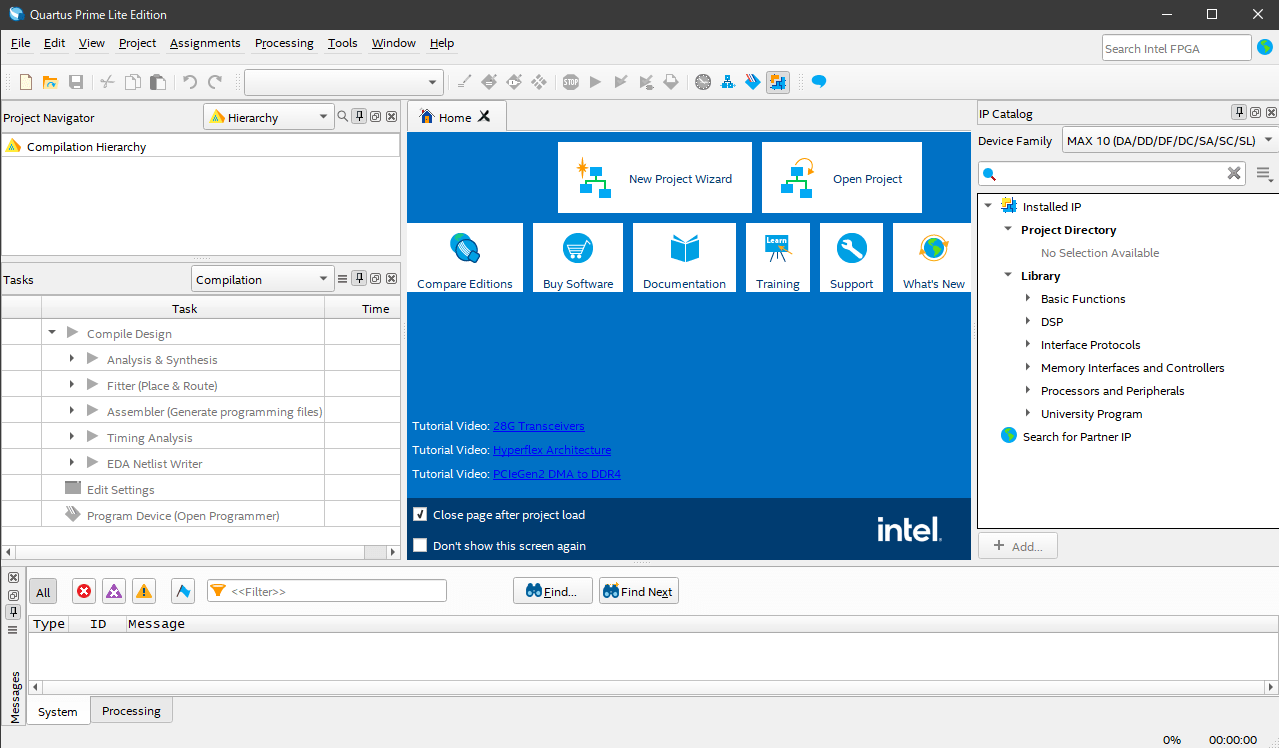
Task: Expand the DSP library node
Action: click(1028, 321)
